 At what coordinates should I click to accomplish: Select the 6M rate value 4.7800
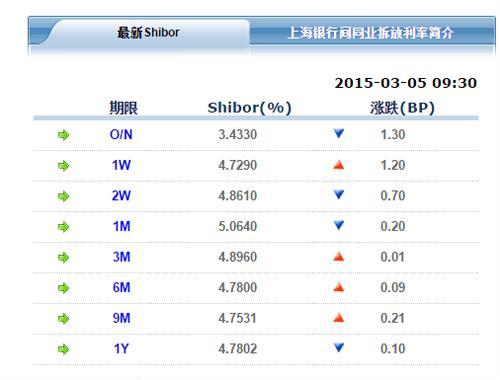click(238, 287)
